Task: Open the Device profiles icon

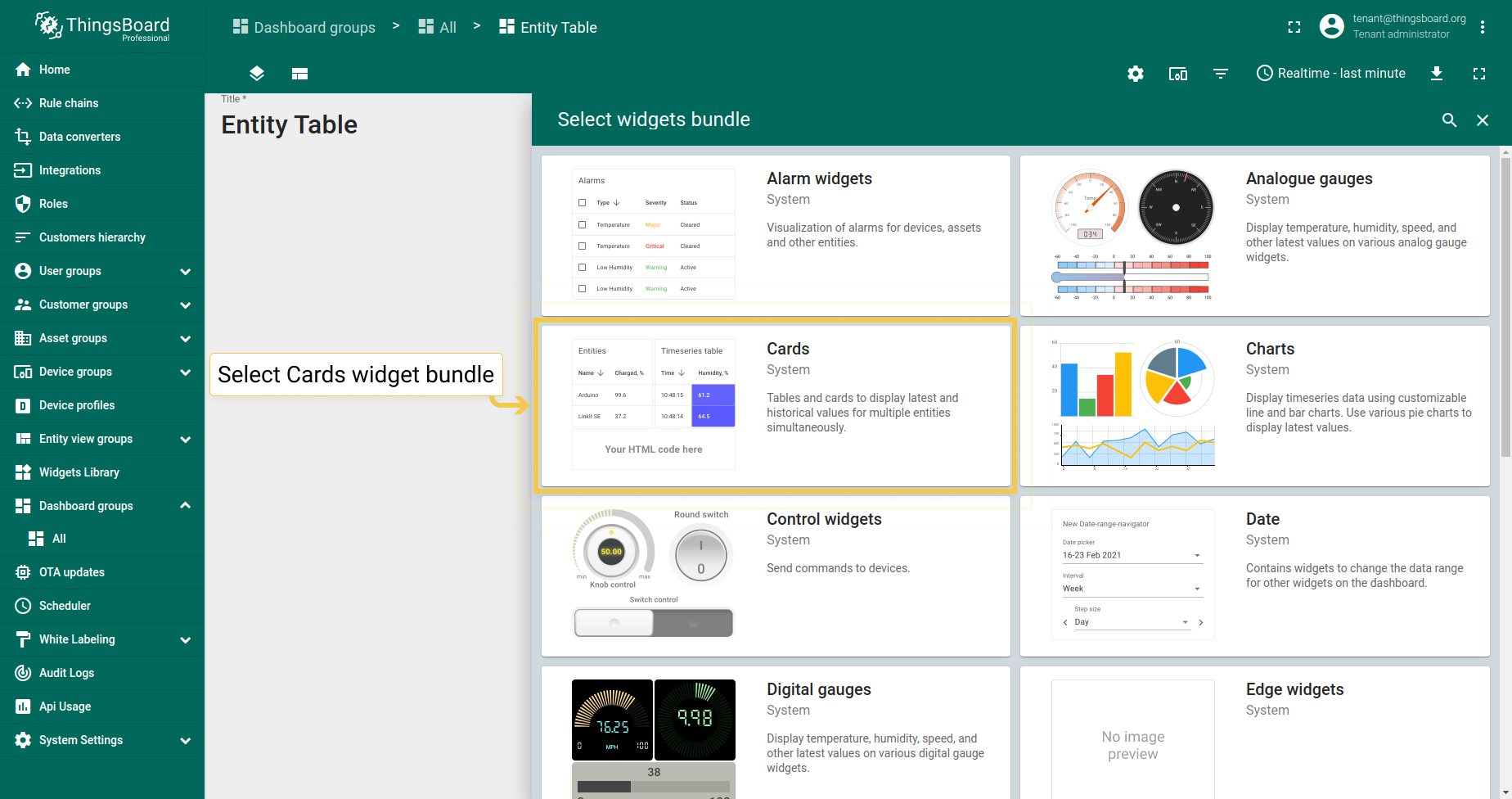Action: (x=23, y=405)
